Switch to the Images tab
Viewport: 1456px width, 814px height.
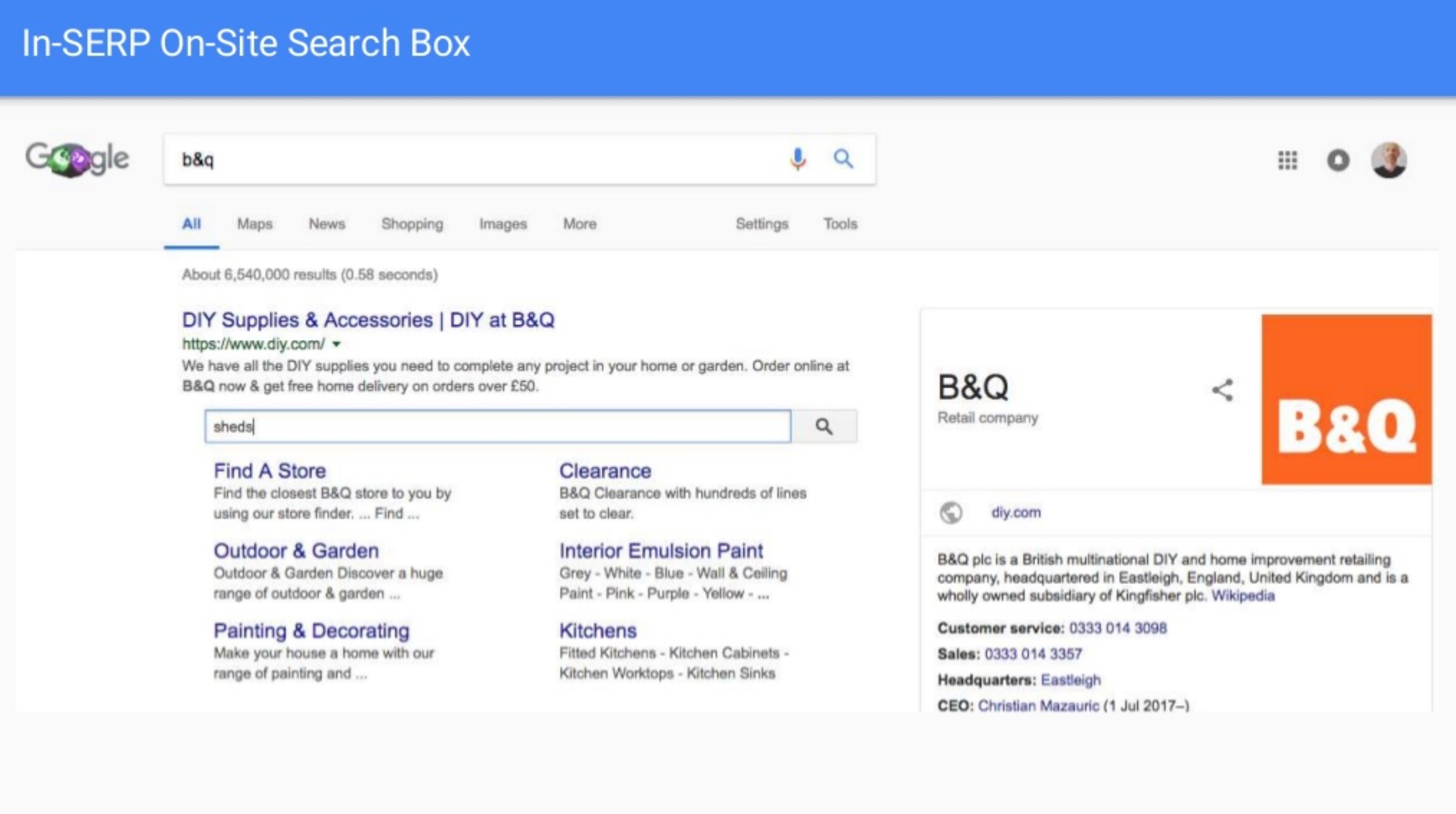[502, 224]
